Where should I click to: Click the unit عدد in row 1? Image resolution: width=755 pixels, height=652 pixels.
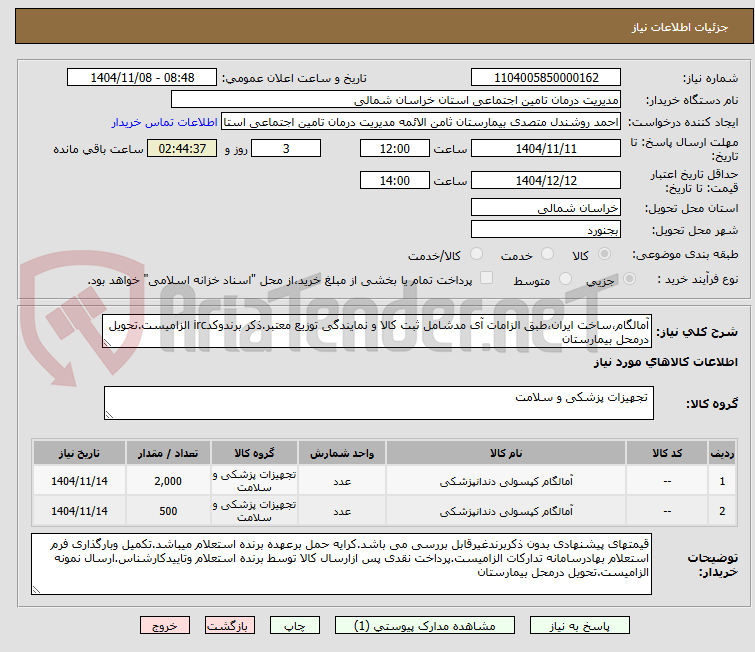[x=342, y=481]
